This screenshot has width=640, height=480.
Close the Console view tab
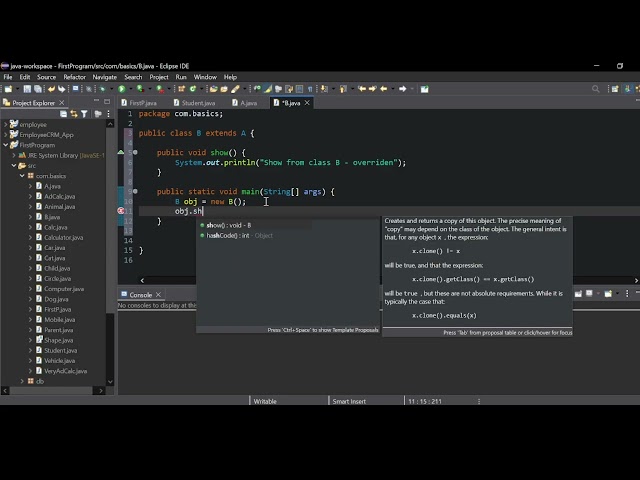(x=158, y=294)
